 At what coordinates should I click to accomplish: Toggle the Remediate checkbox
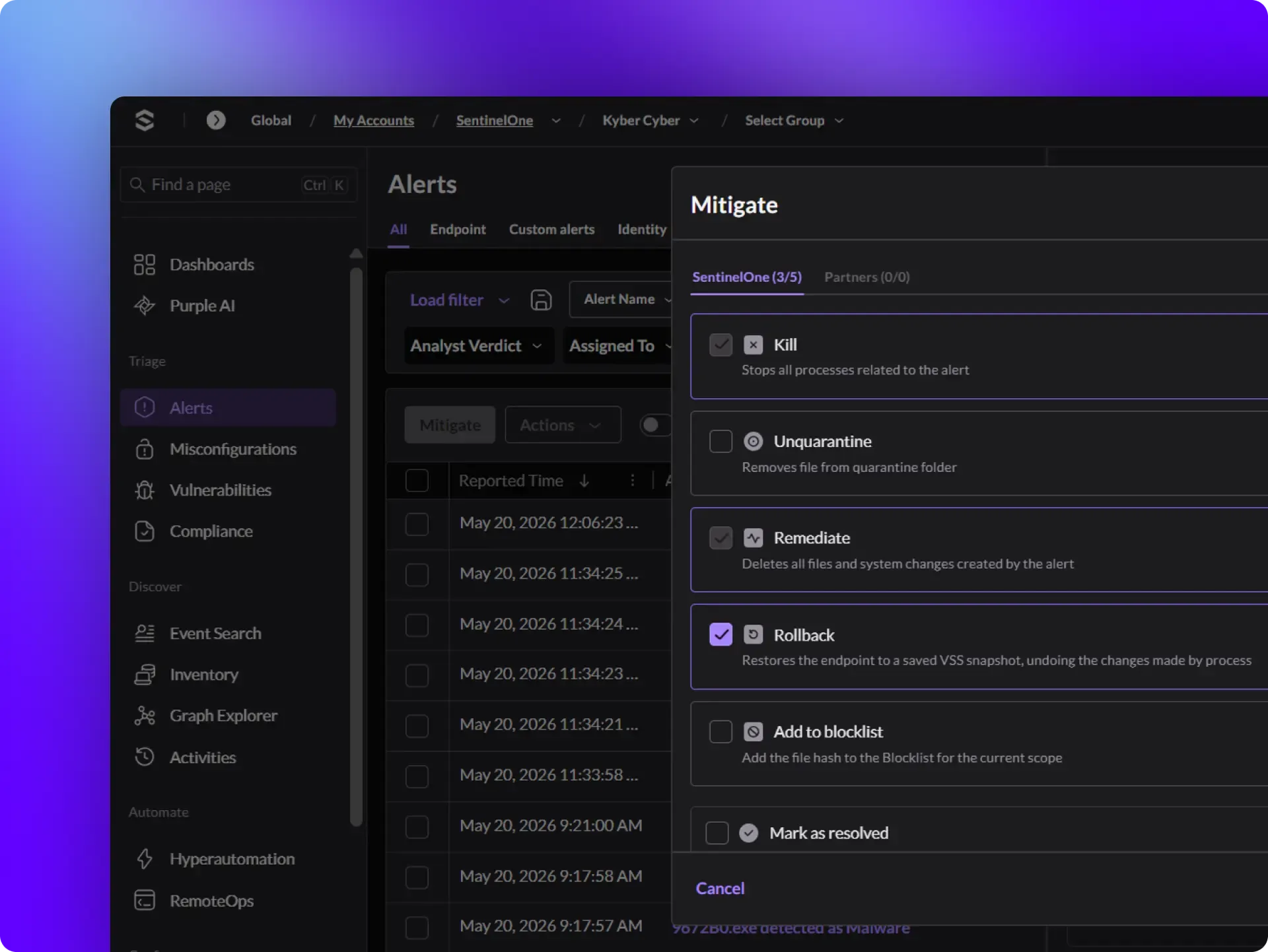(721, 538)
